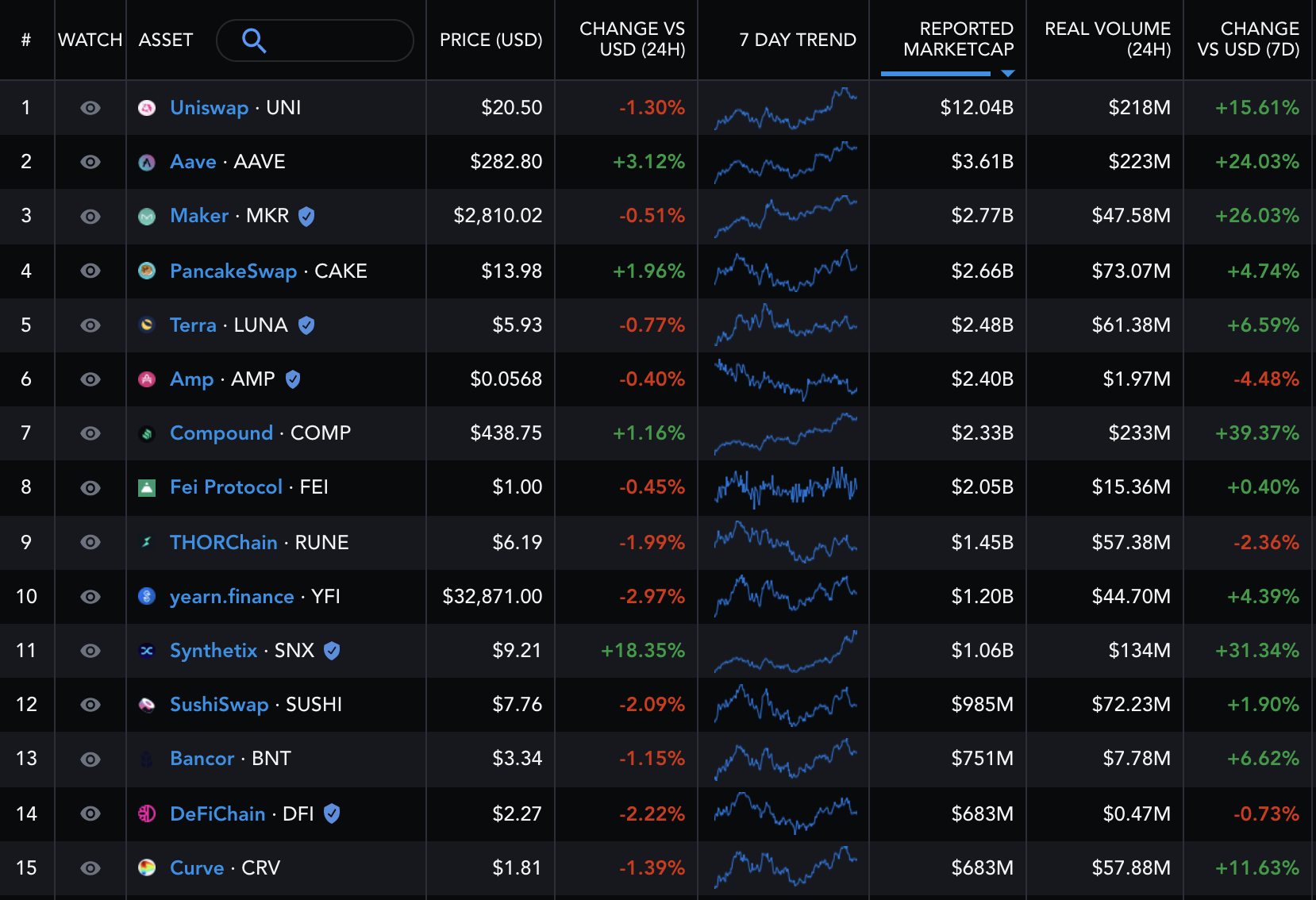Open the Bancor asset link

point(202,759)
